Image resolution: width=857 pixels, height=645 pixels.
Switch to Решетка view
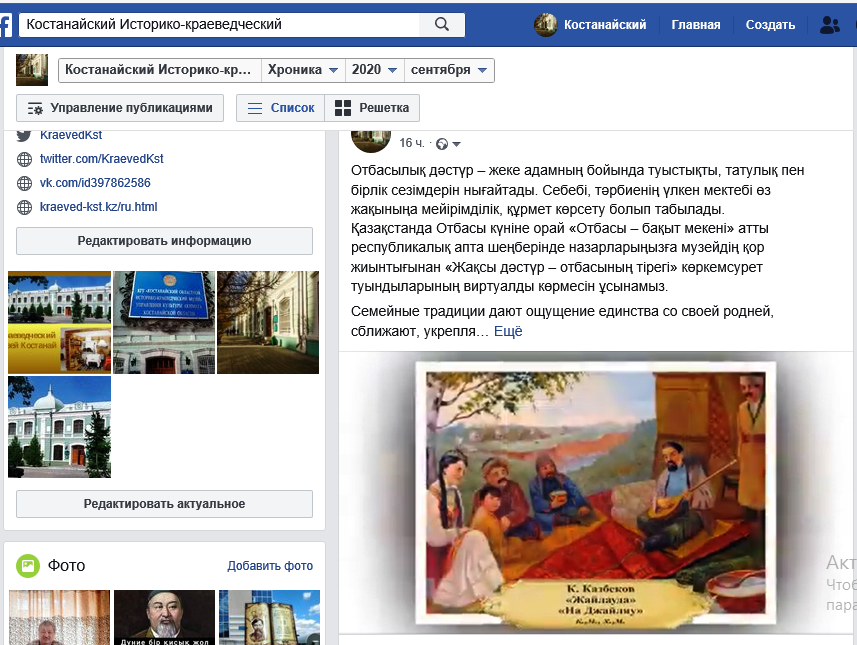(x=372, y=108)
